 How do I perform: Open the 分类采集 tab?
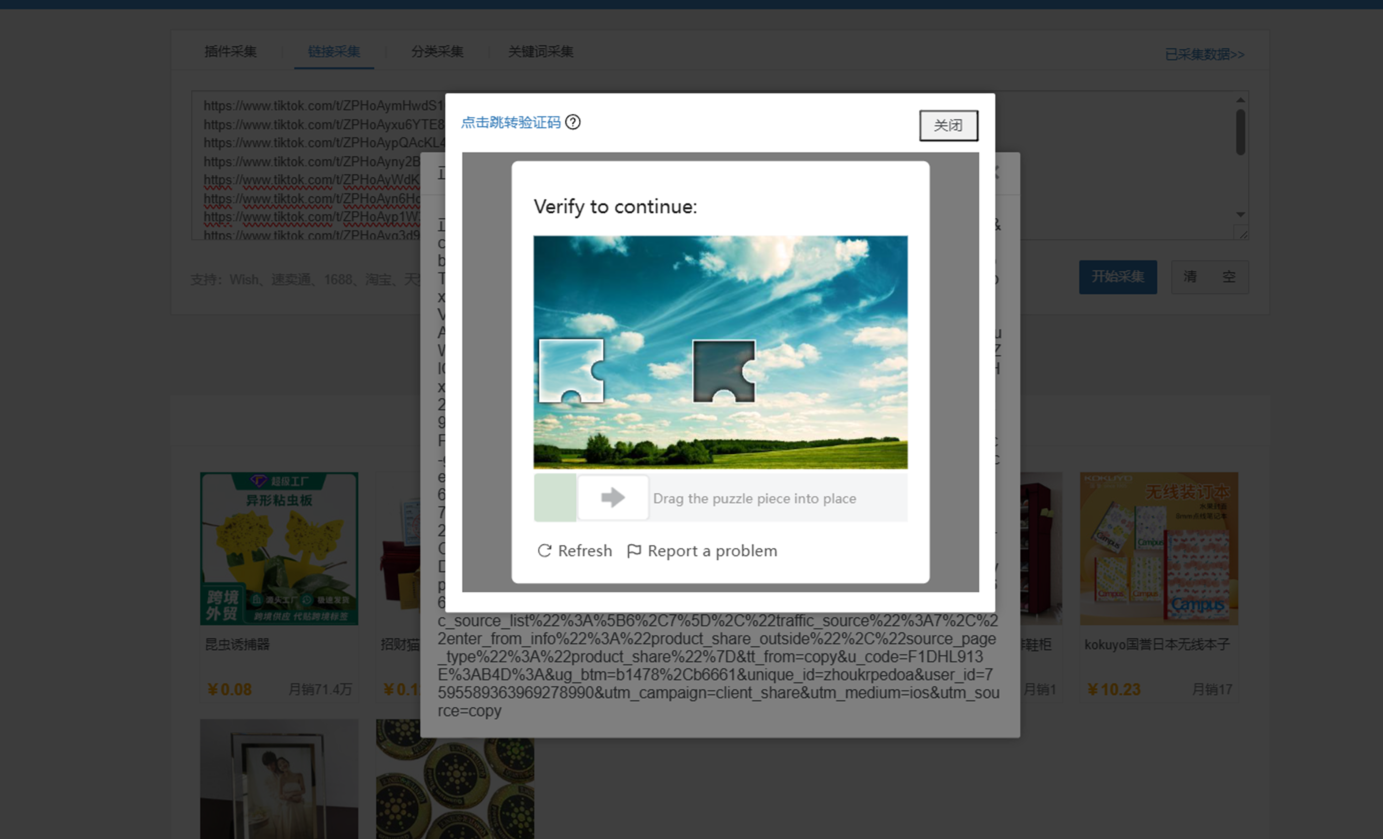click(437, 52)
